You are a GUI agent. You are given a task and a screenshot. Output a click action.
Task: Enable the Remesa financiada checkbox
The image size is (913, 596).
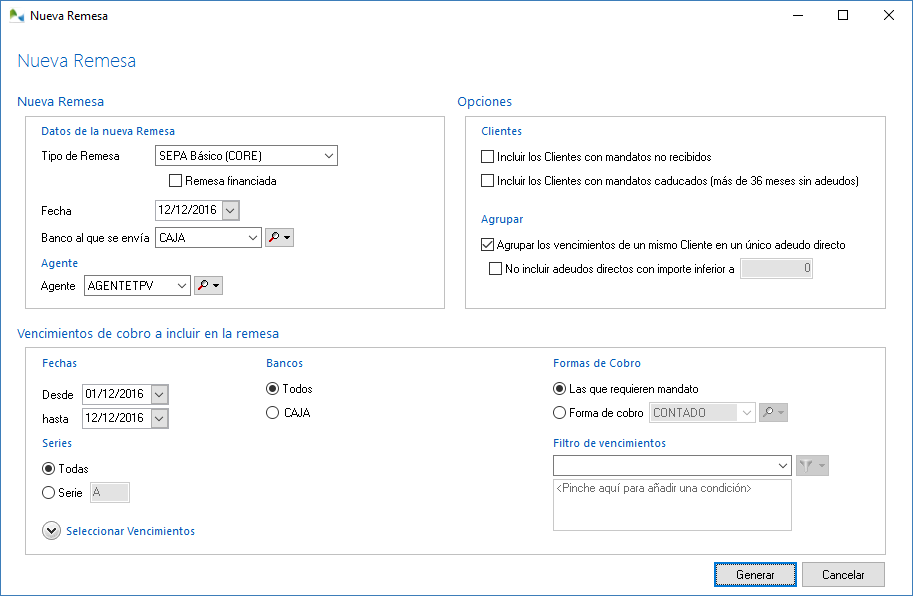coord(176,181)
